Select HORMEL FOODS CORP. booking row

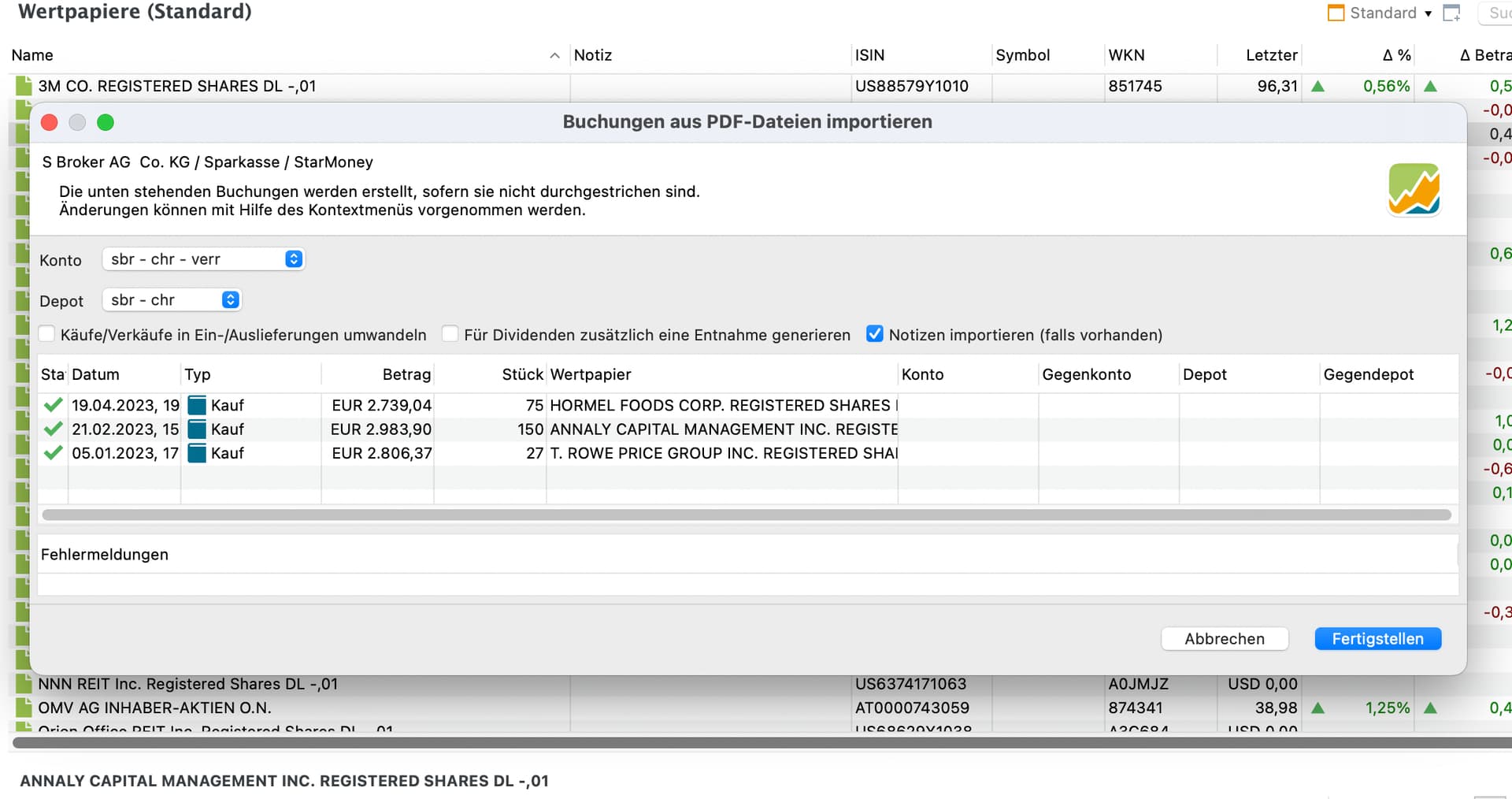(748, 406)
